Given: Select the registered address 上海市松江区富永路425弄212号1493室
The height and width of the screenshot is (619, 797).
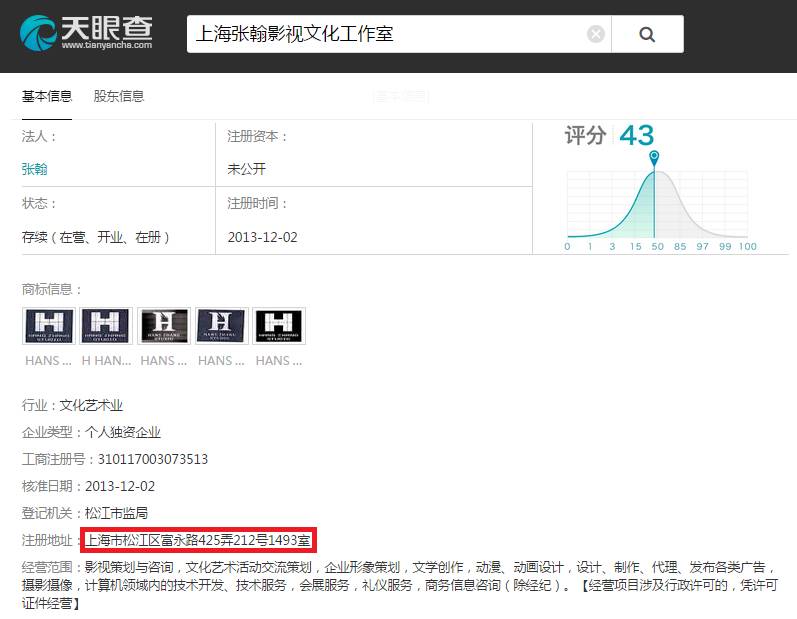Looking at the screenshot, I should 198,540.
